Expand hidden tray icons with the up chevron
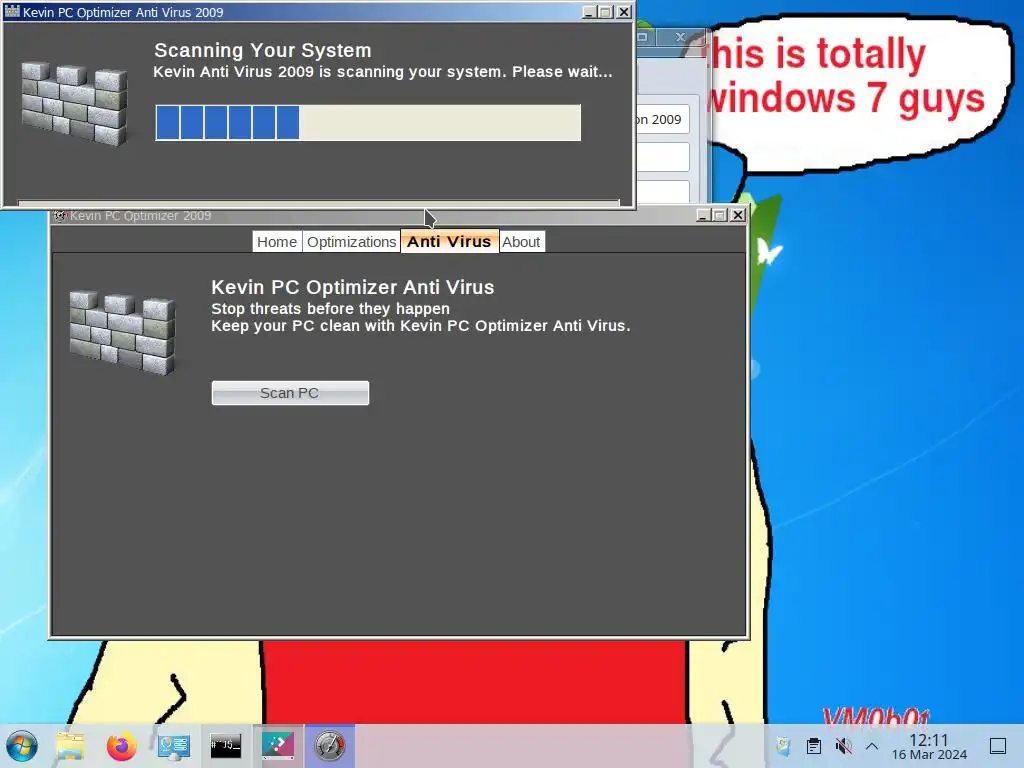This screenshot has width=1024, height=768. tap(871, 746)
